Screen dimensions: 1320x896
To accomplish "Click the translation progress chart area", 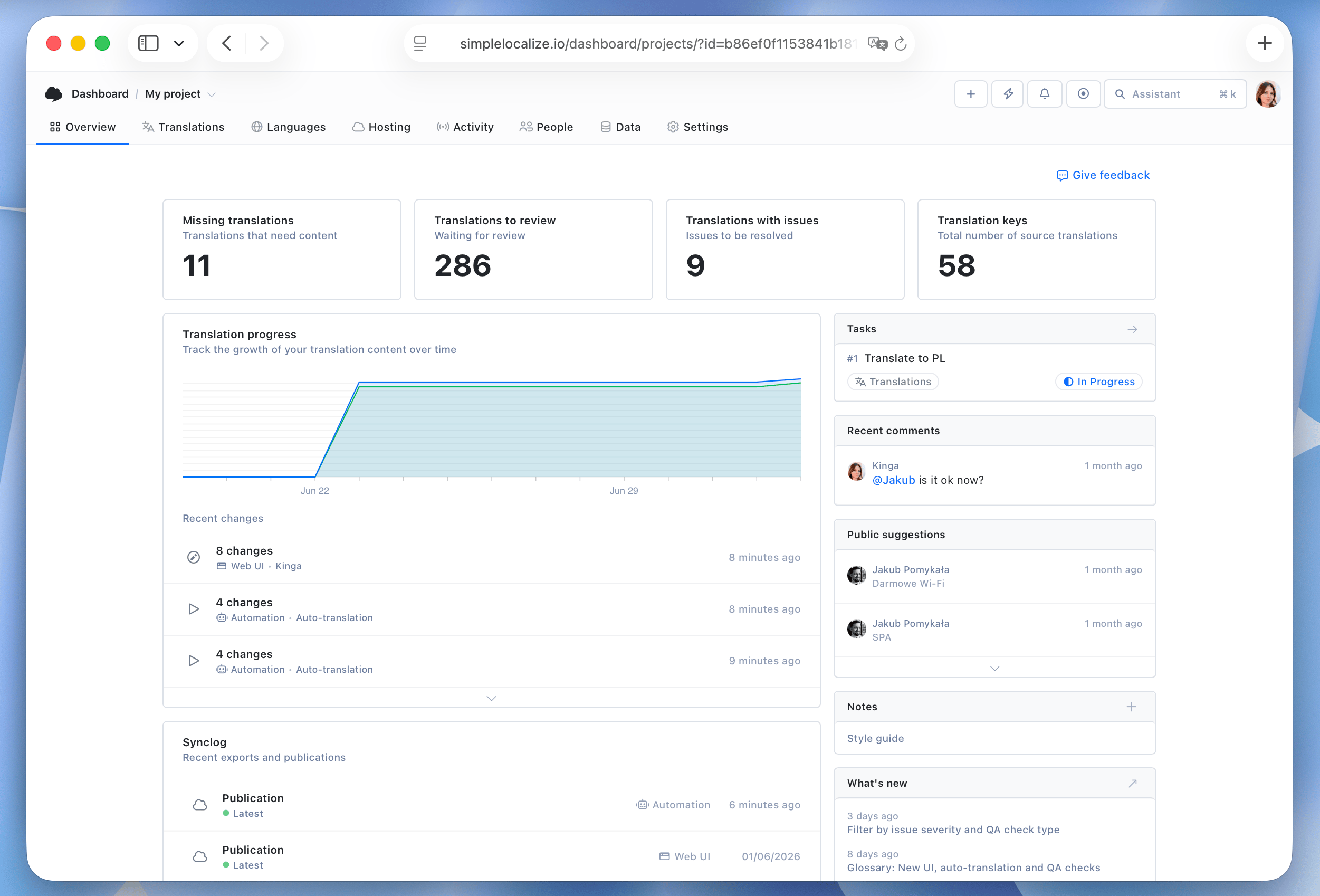I will click(x=491, y=429).
